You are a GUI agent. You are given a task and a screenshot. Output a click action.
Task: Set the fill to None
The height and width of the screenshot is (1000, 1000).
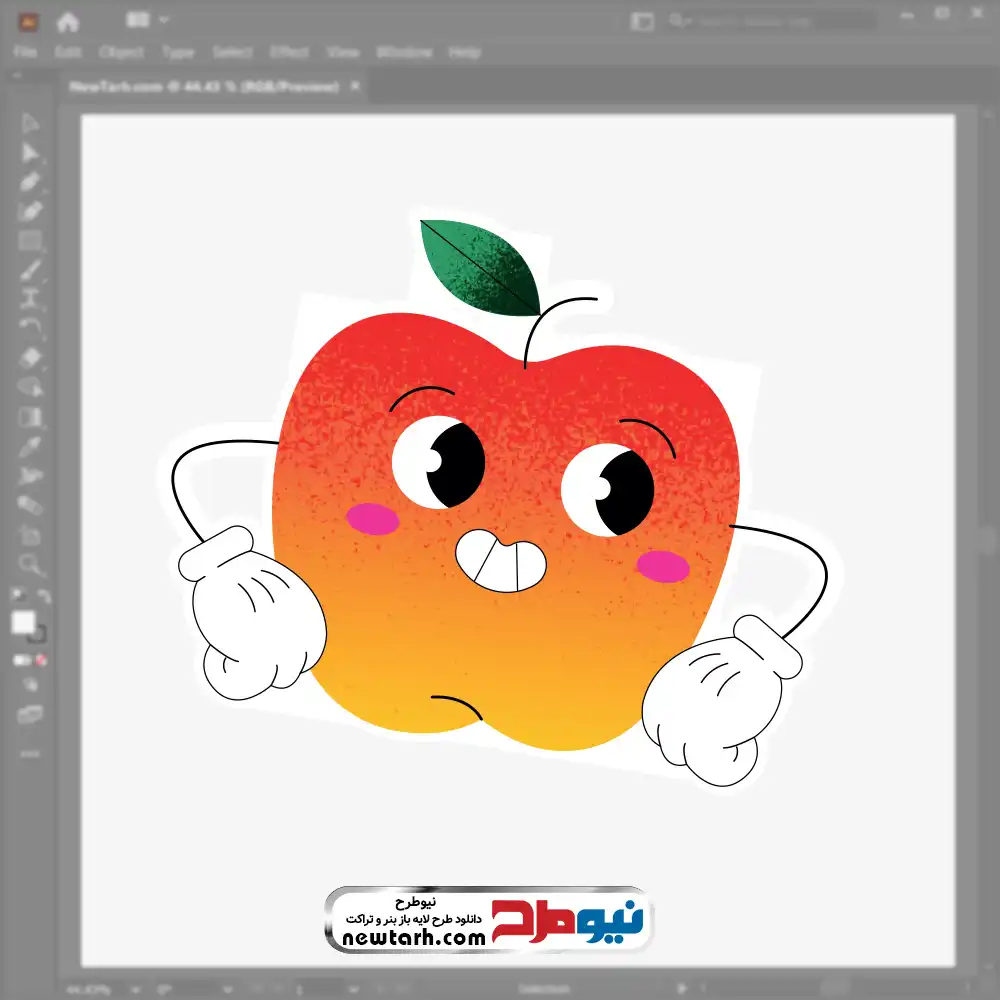tap(42, 660)
